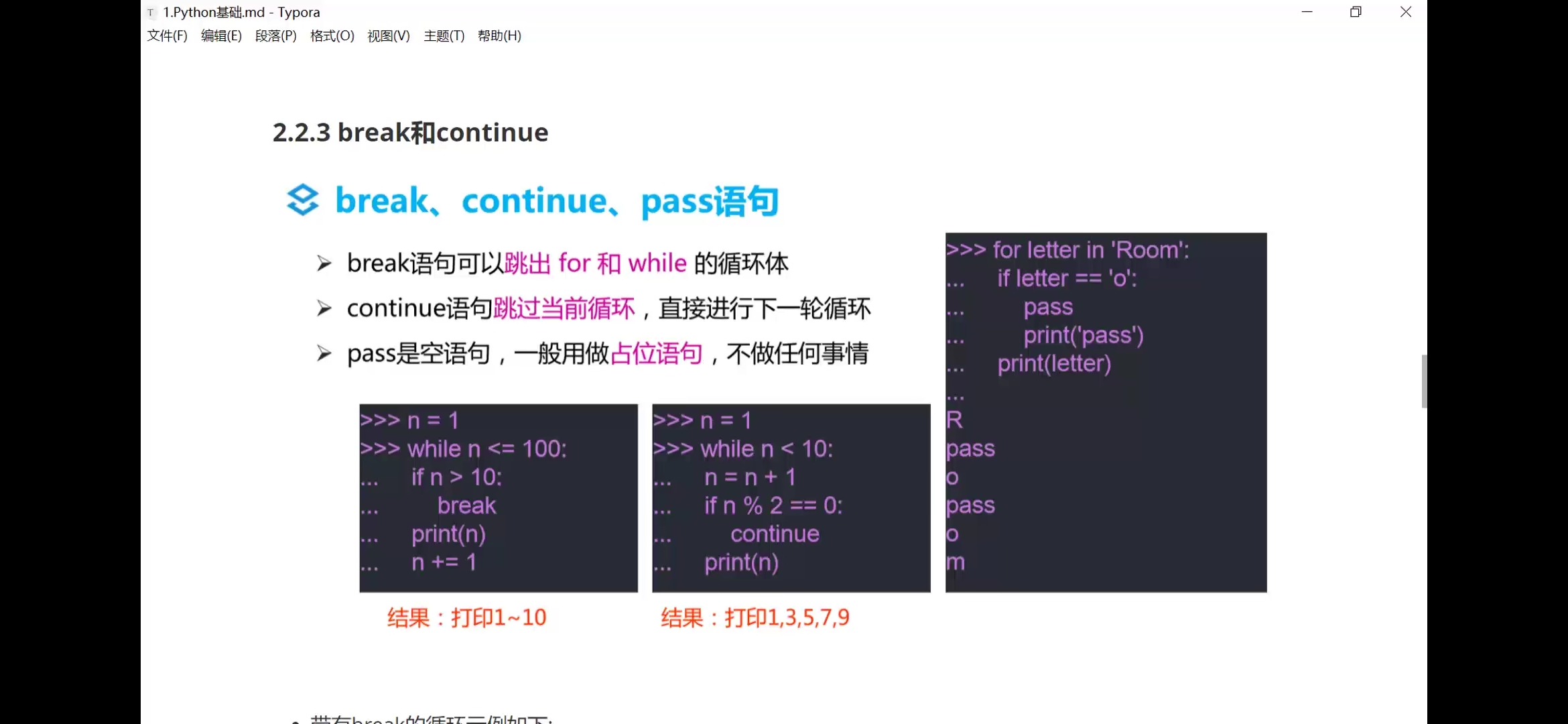
Task: Open the 段落(P) menu
Action: [275, 36]
